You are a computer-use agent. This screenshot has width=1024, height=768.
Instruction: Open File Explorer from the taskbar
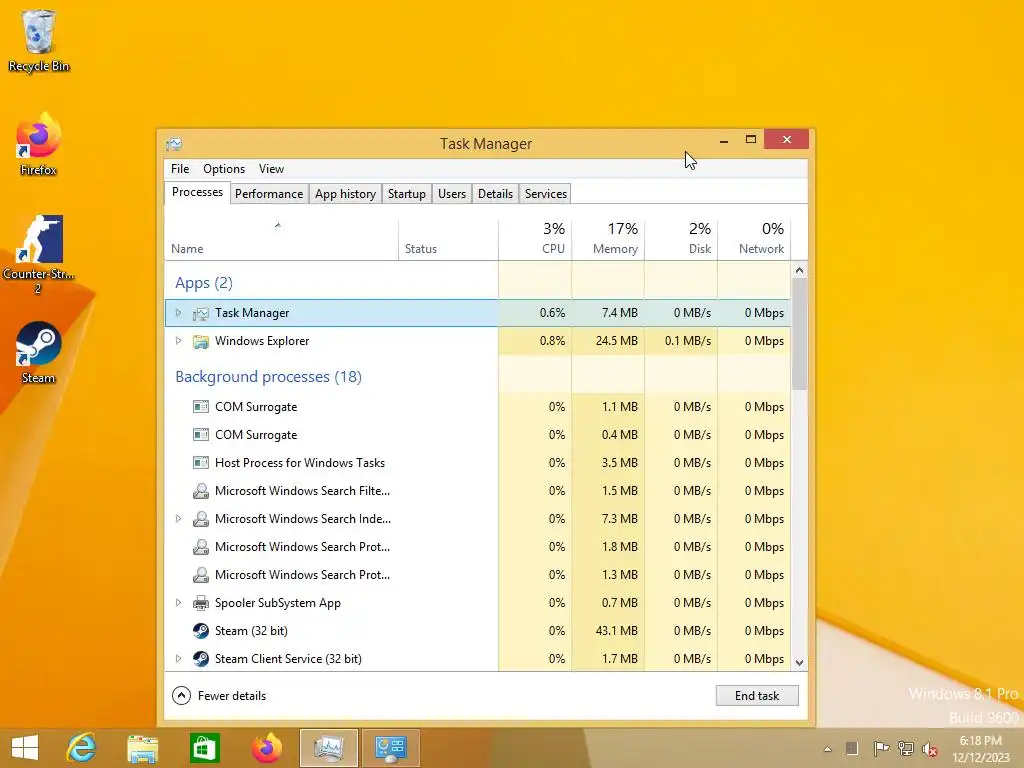(x=142, y=748)
